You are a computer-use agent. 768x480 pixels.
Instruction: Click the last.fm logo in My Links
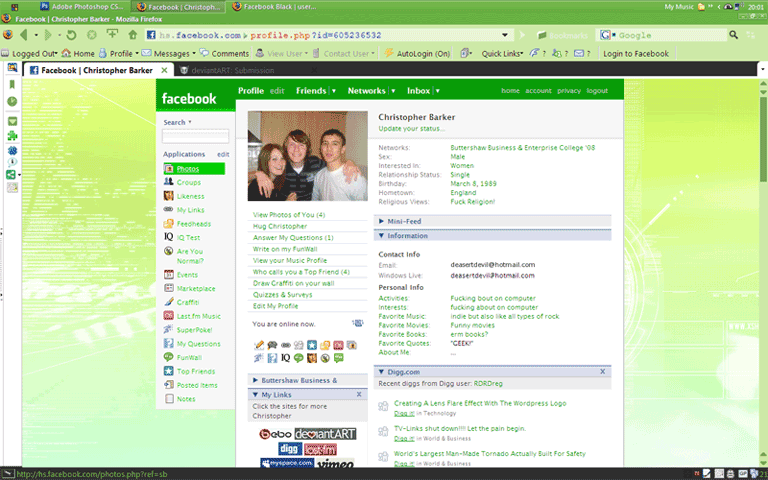(x=320, y=449)
